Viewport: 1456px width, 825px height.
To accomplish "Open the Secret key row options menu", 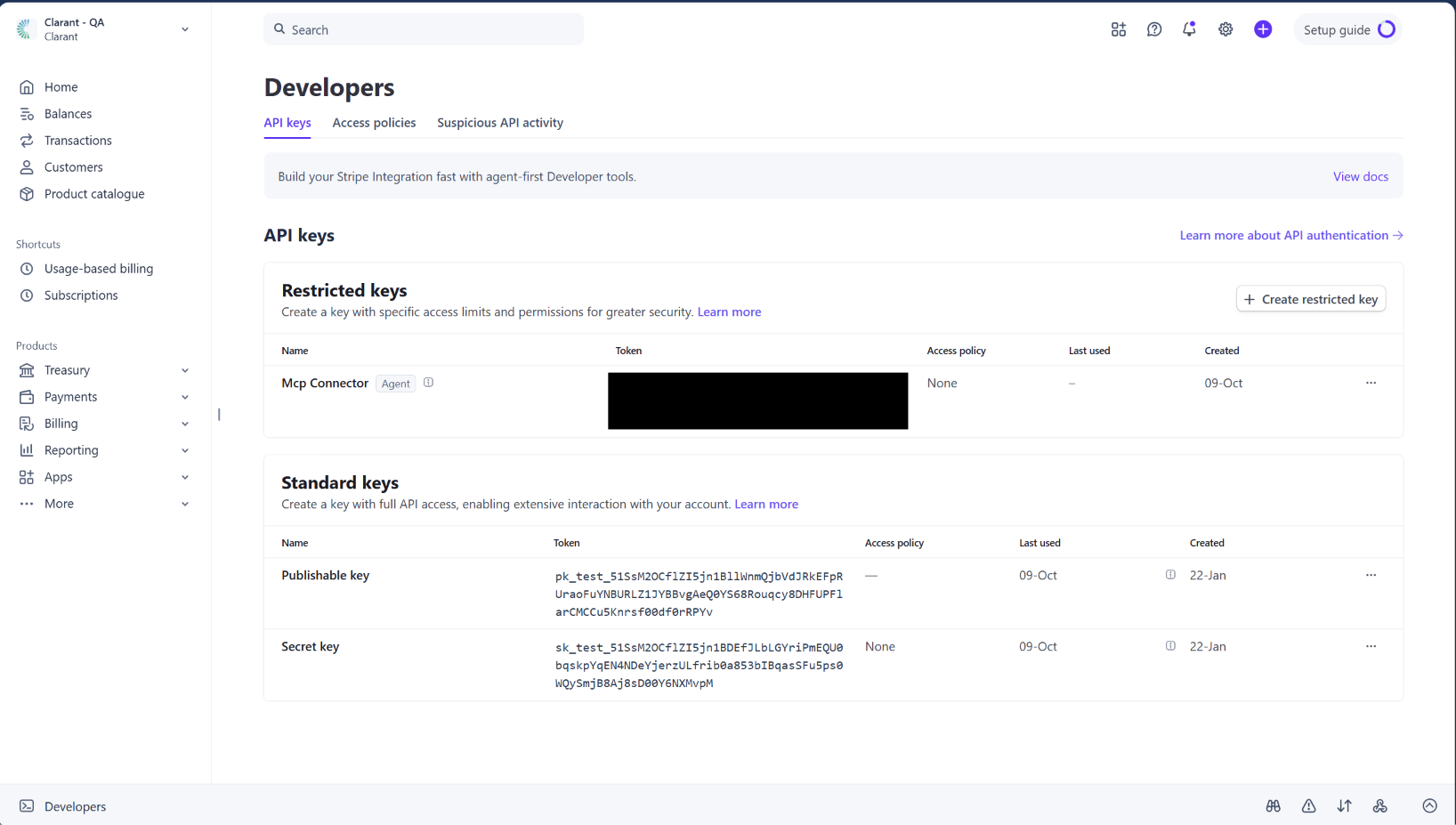I will (x=1371, y=646).
